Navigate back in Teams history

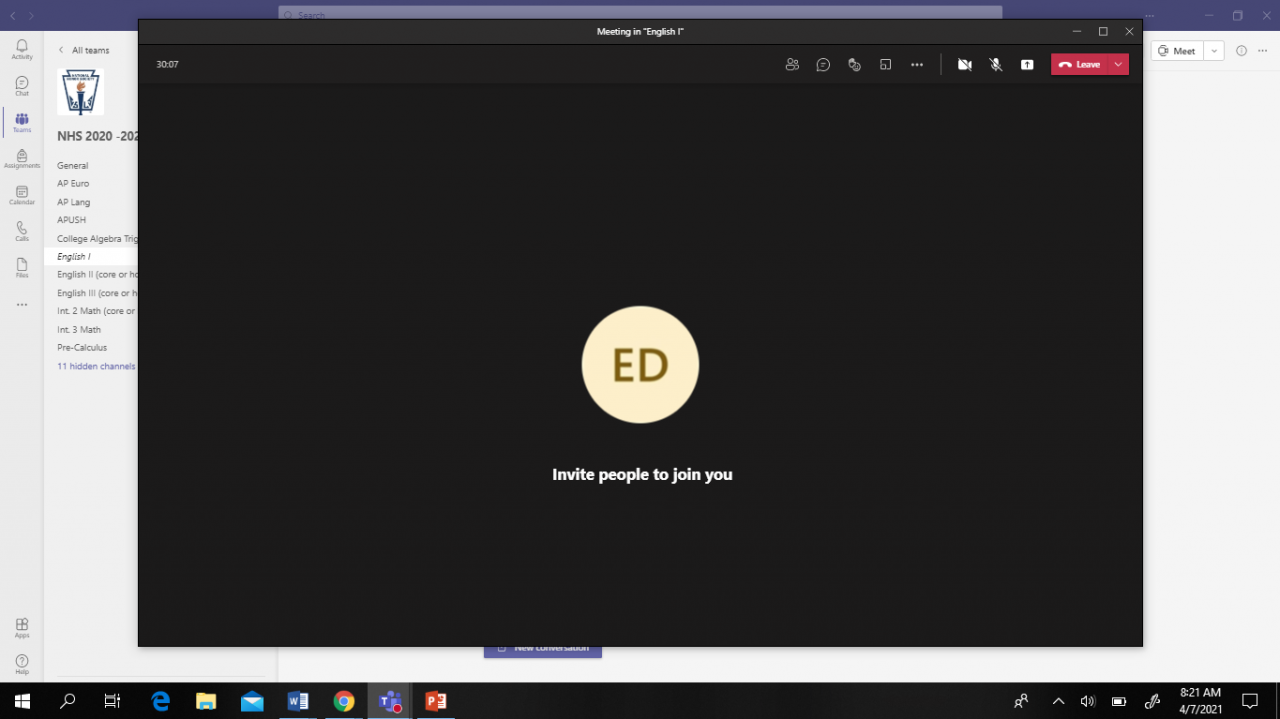tap(13, 16)
